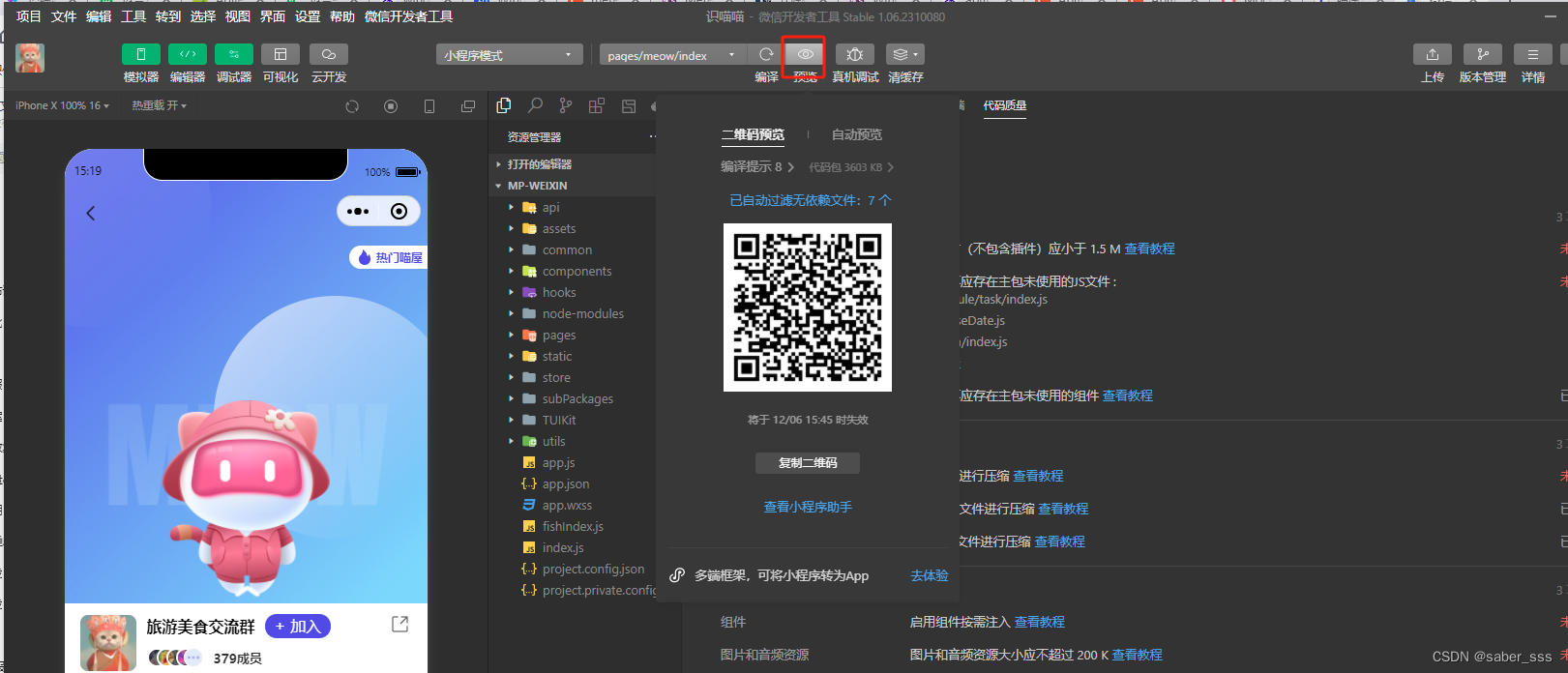Toggle the 调试器 debugger panel button
The height and width of the screenshot is (673, 1568).
point(234,54)
